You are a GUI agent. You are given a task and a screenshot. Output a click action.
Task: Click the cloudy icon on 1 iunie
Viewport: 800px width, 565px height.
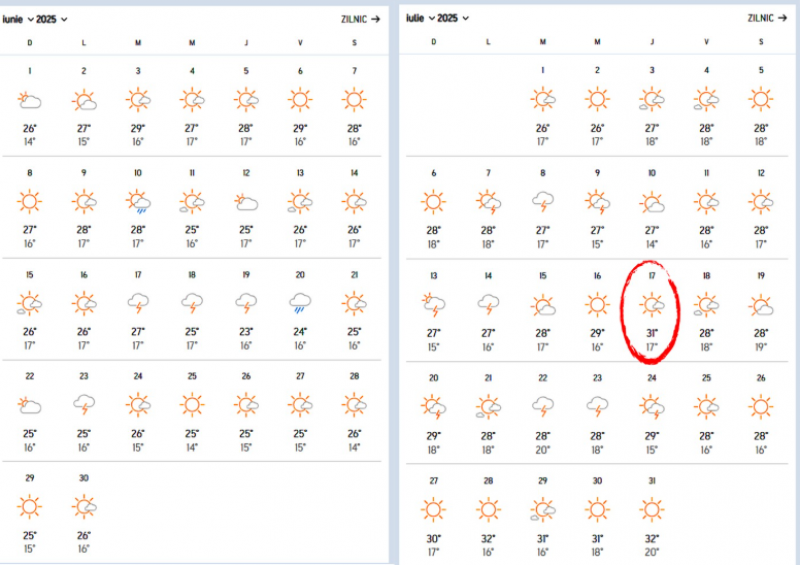click(x=29, y=100)
